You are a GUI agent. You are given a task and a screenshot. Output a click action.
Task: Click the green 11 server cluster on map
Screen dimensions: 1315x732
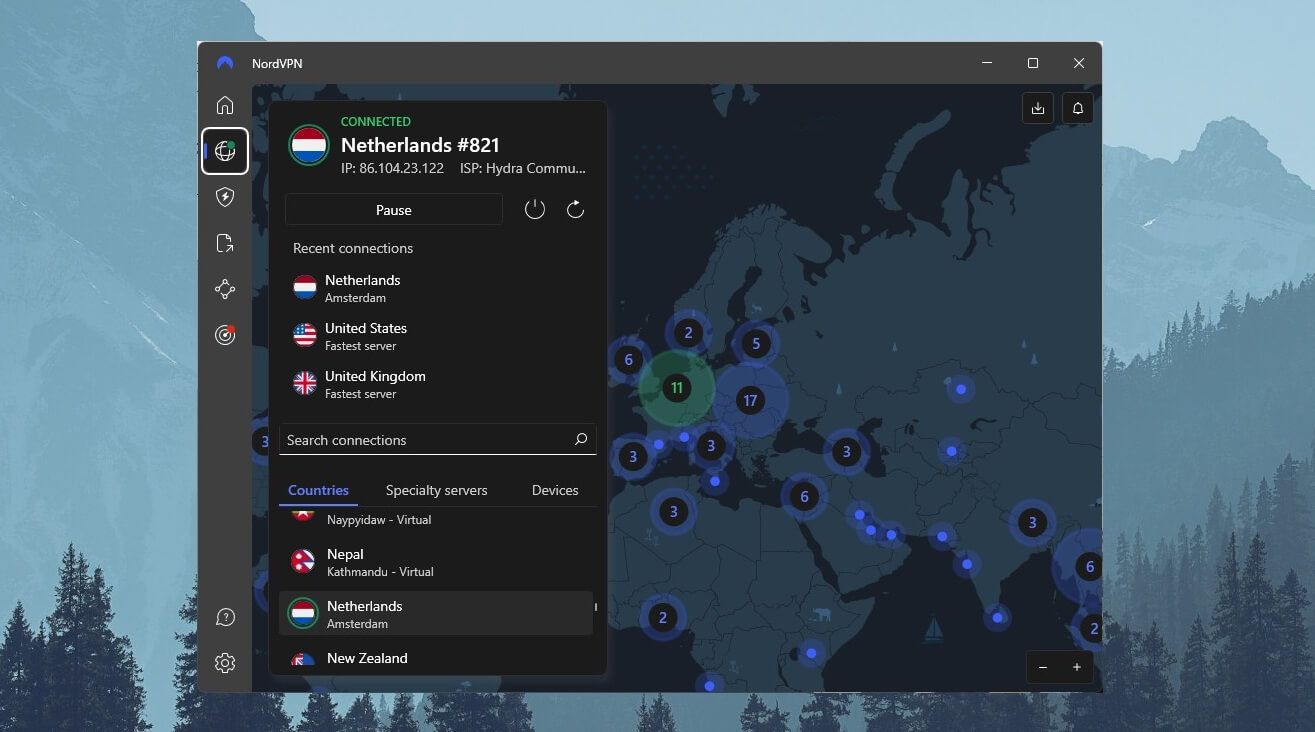click(677, 388)
